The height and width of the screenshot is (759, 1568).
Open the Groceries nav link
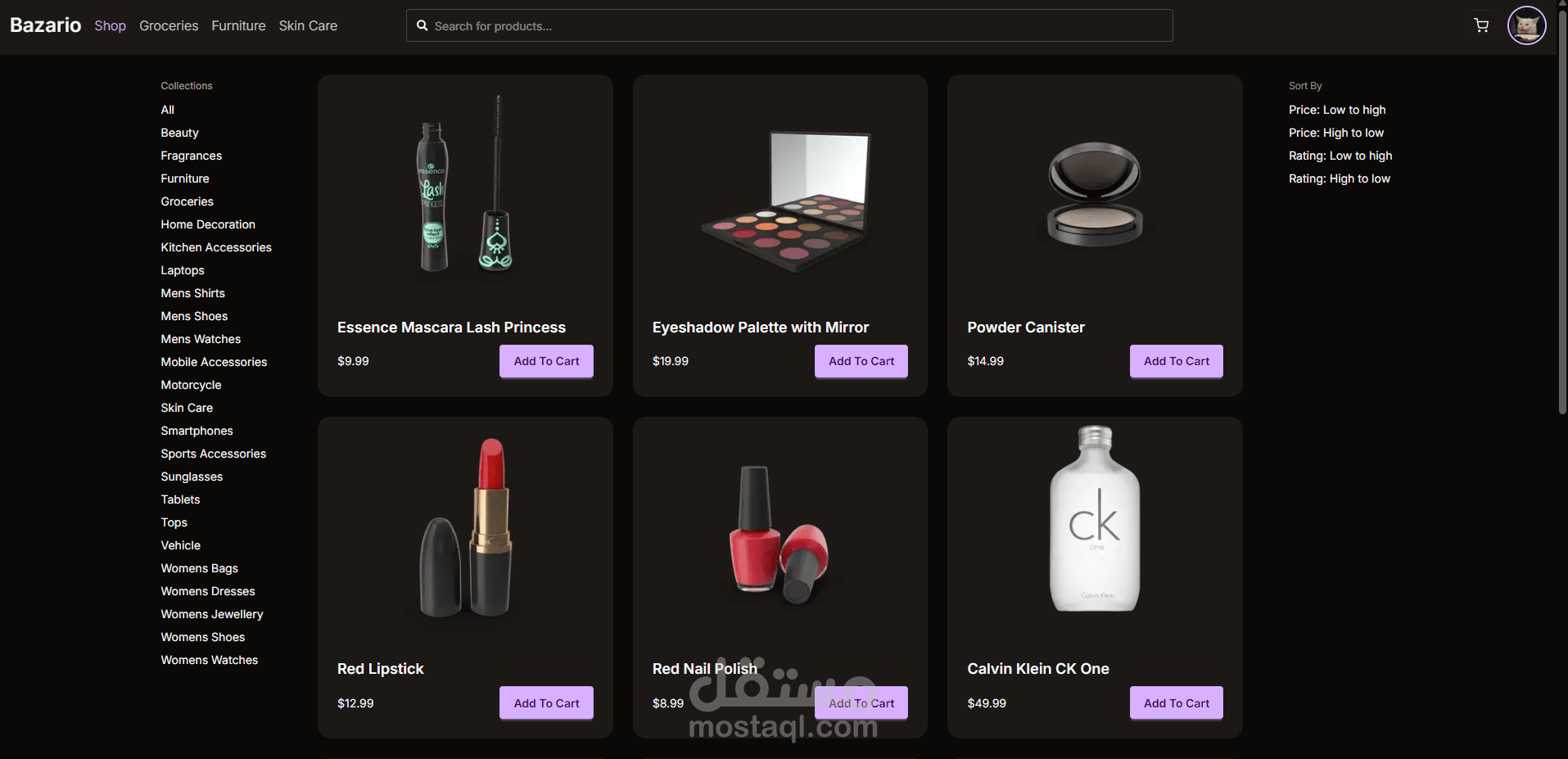coord(169,25)
